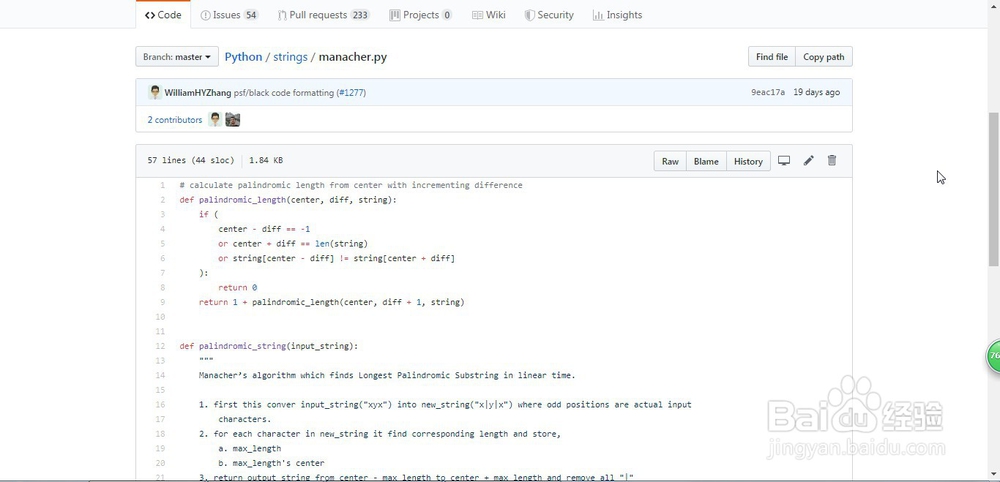Select code line number 9
The width and height of the screenshot is (1000, 482).
[x=163, y=302]
